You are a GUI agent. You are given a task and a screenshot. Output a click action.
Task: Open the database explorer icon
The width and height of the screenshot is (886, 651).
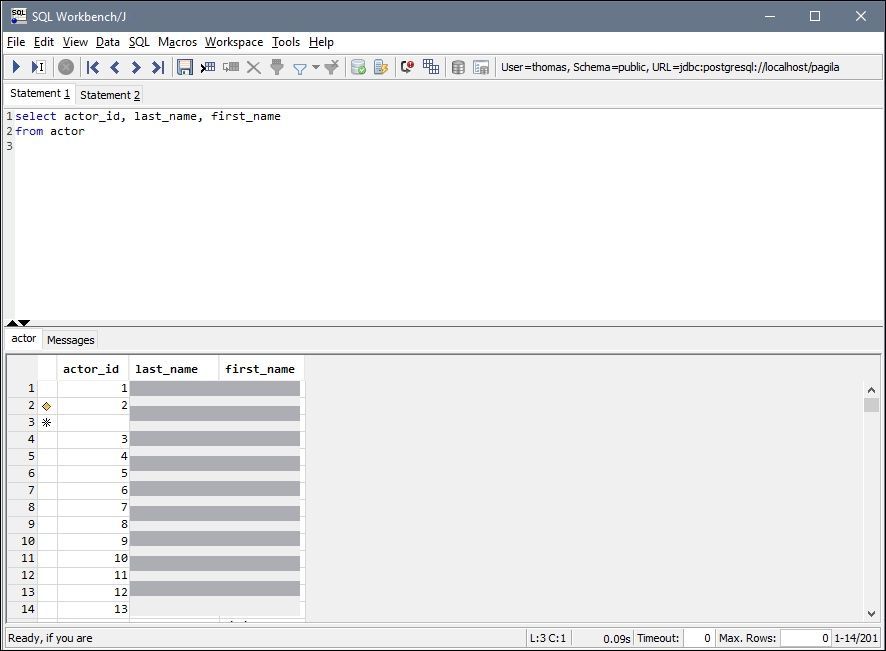click(458, 67)
